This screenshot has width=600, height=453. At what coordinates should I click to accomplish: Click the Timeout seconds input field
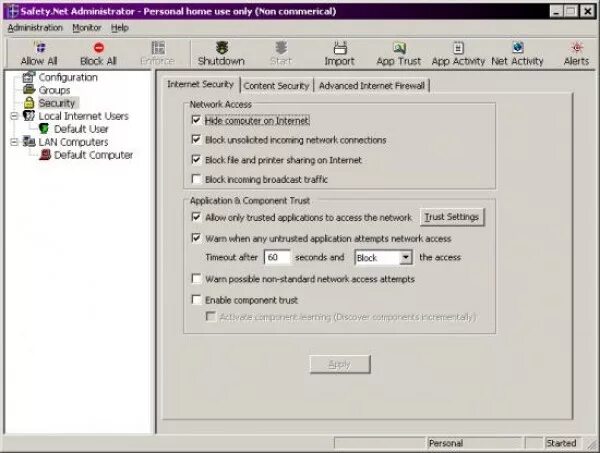[x=277, y=257]
